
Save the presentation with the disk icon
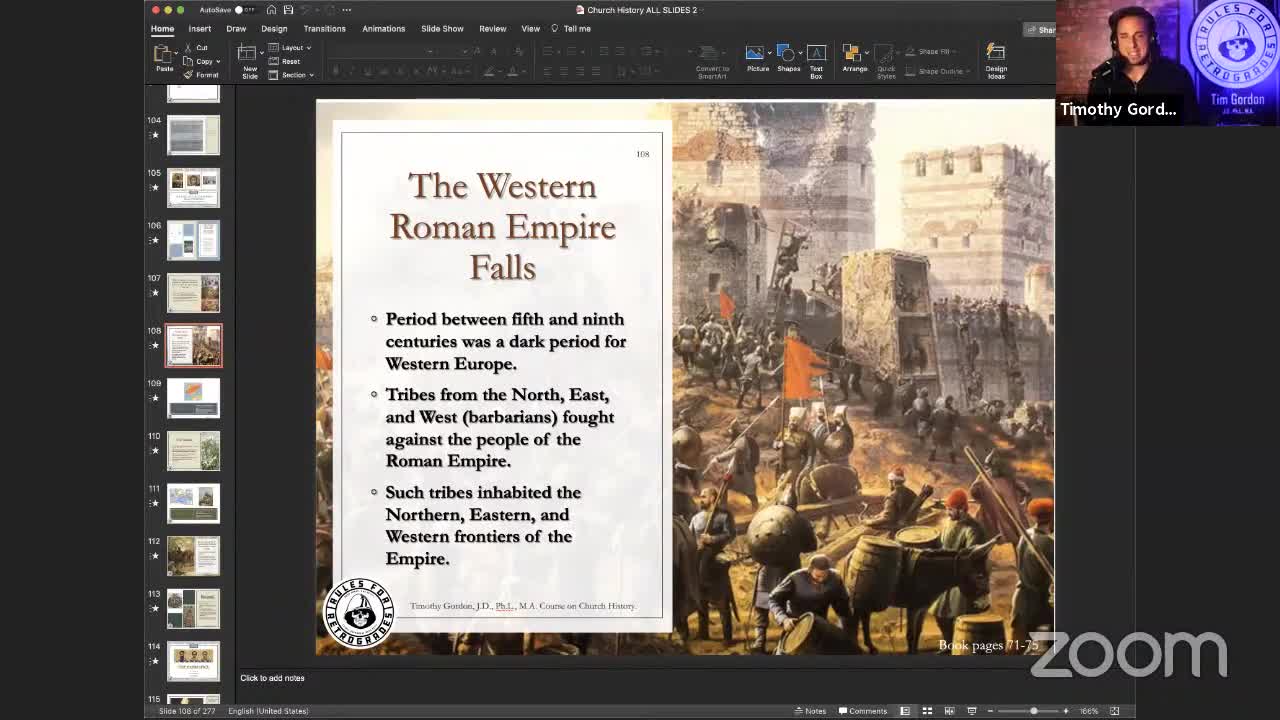coord(288,10)
